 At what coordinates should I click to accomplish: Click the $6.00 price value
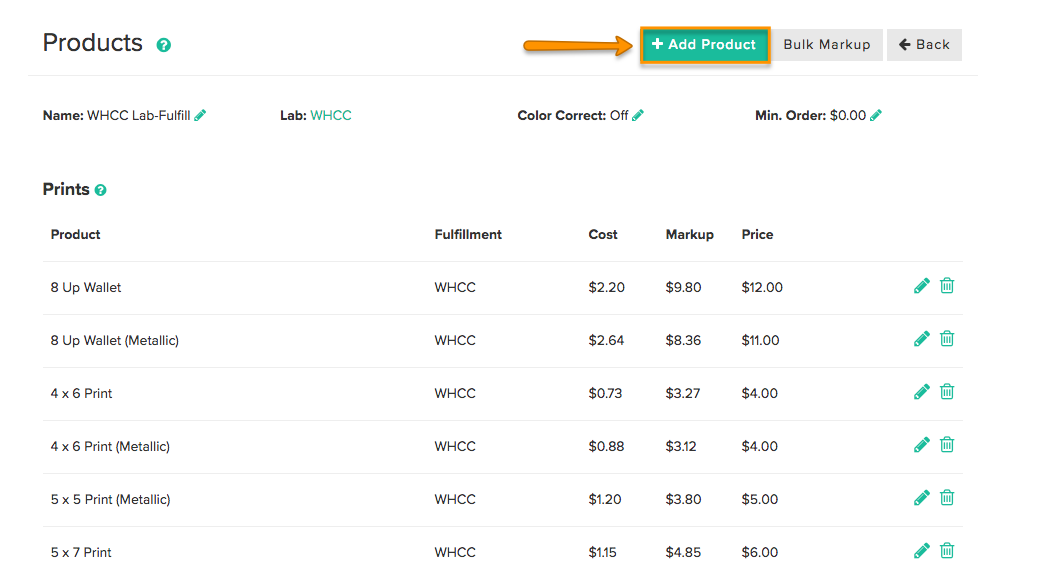[759, 553]
